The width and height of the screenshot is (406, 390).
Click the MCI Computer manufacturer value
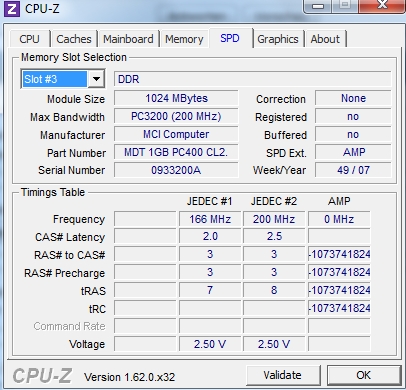pos(176,134)
